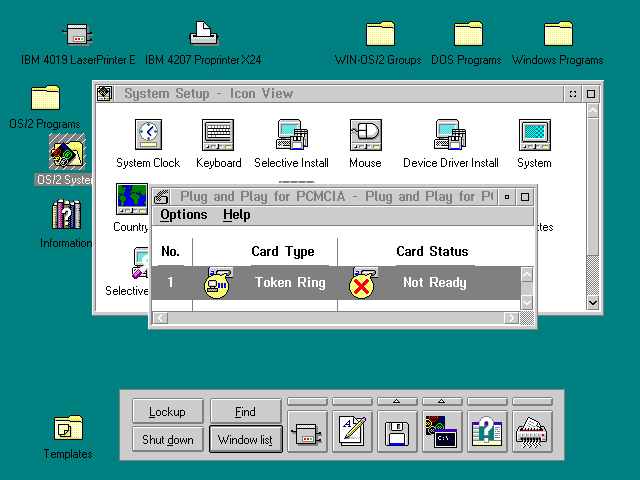Click the System Setup scroll down arrow
The image size is (640, 480).
coord(593,303)
